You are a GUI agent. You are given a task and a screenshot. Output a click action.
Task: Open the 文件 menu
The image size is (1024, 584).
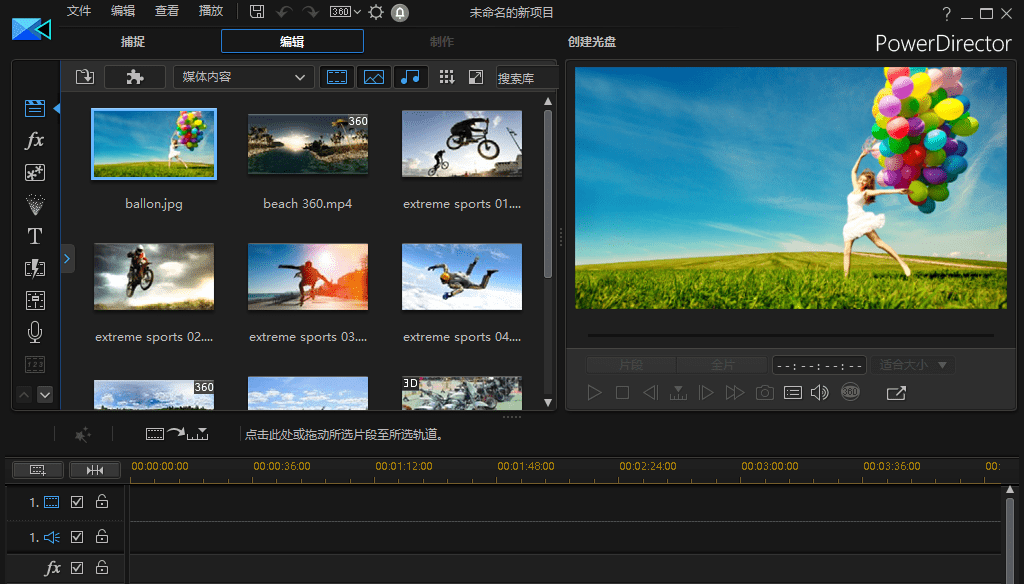coord(78,12)
